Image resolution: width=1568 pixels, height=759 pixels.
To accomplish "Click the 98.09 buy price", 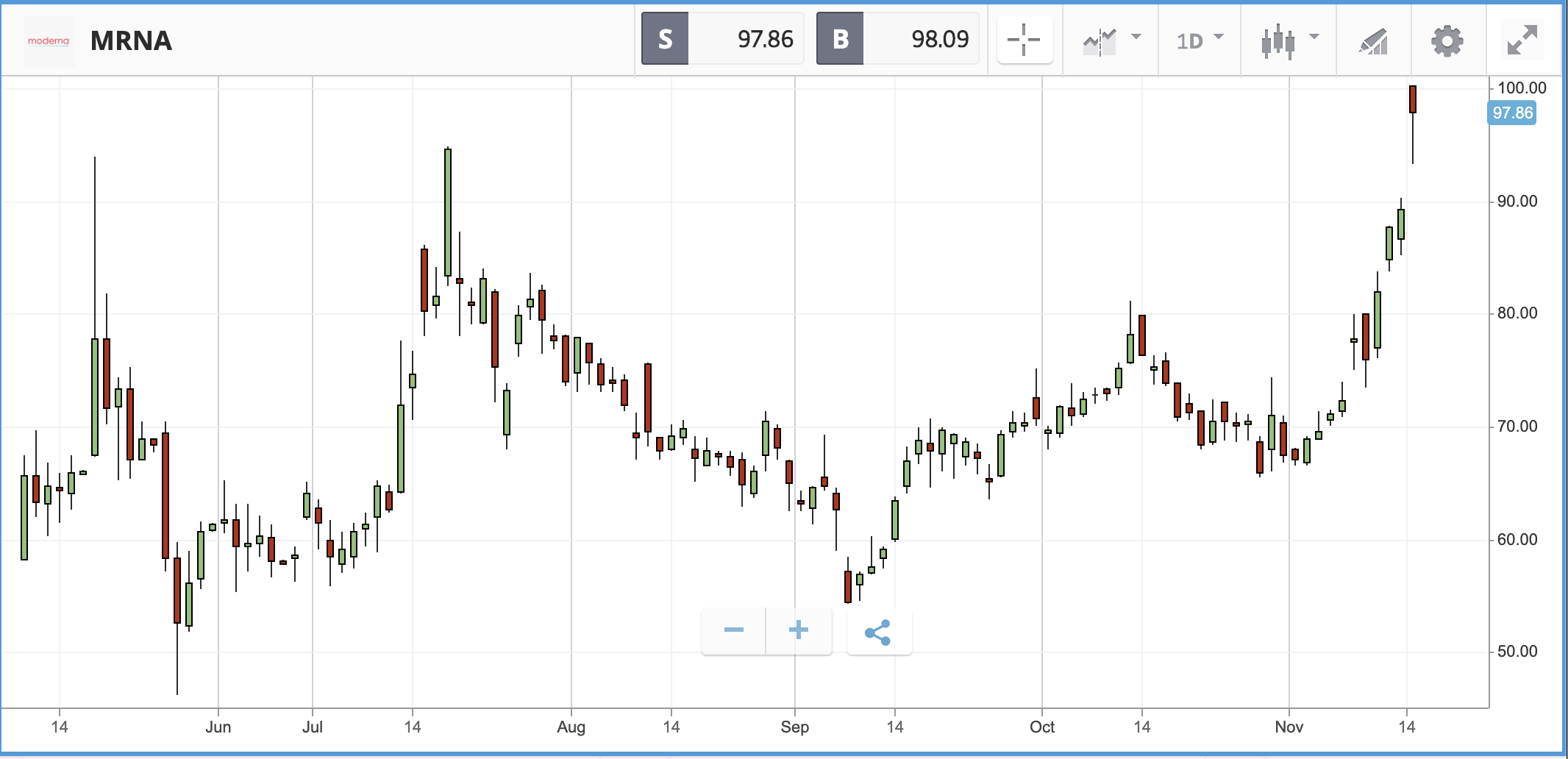I will click(x=940, y=39).
